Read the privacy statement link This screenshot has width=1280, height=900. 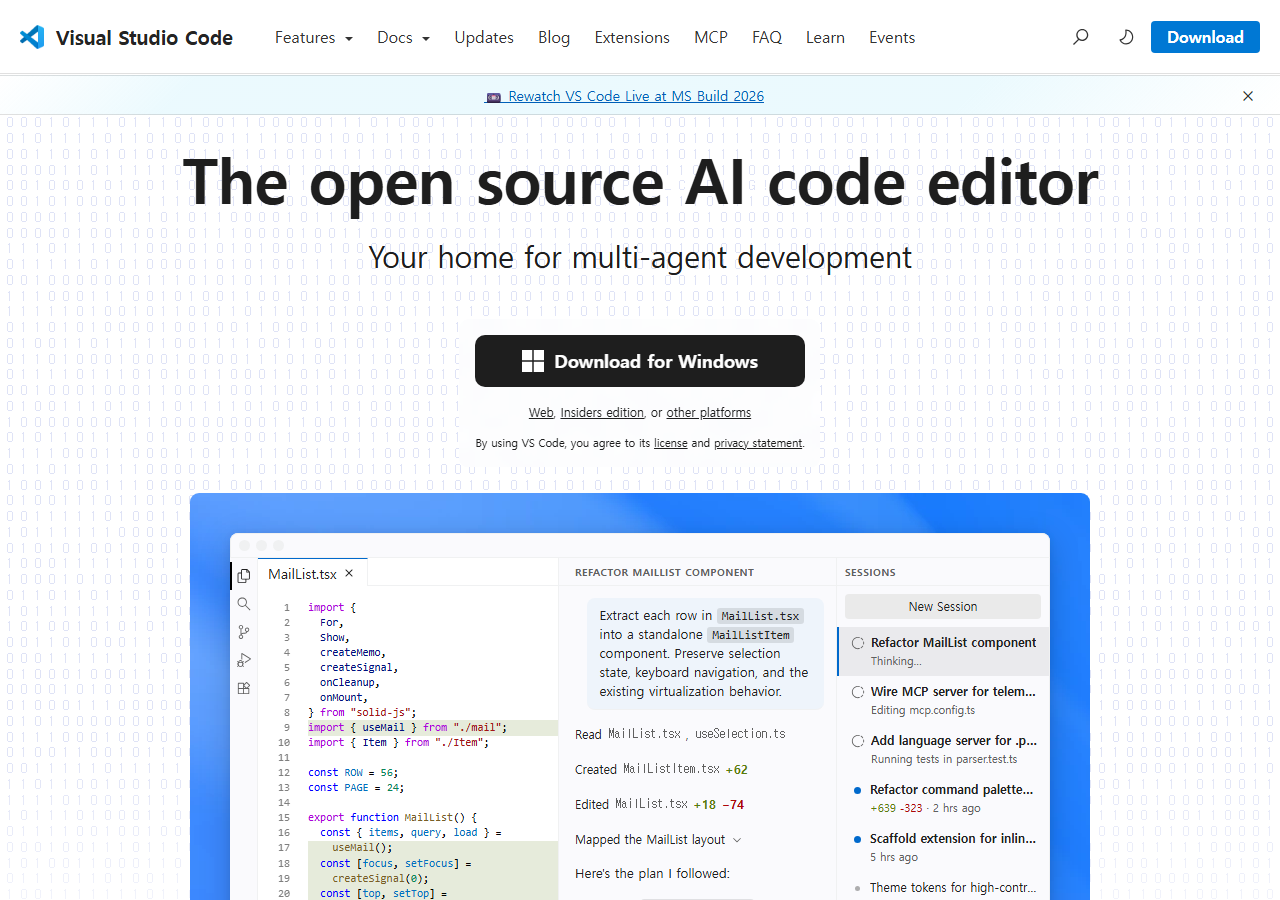(x=758, y=443)
